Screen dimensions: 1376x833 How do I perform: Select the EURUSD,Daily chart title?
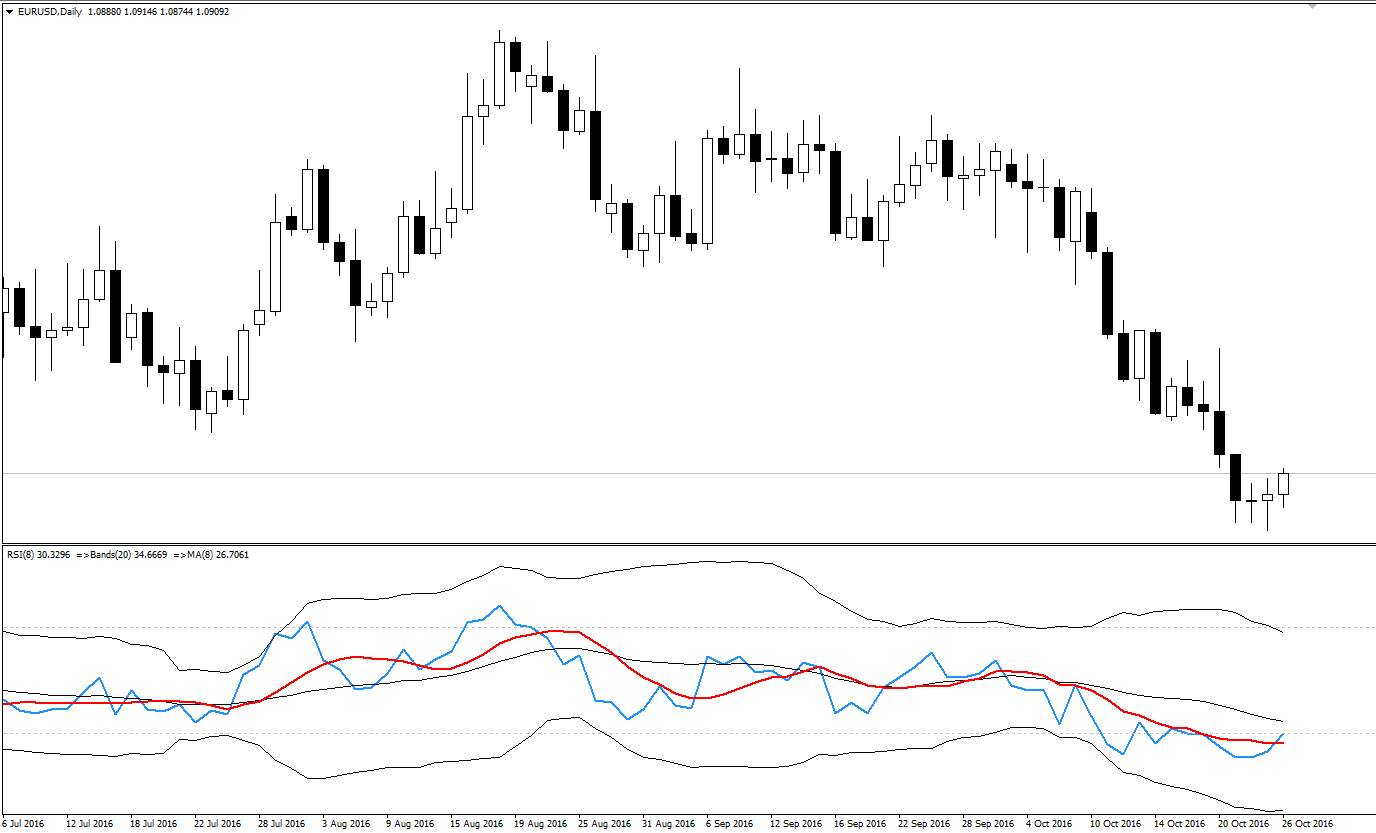click(x=50, y=12)
